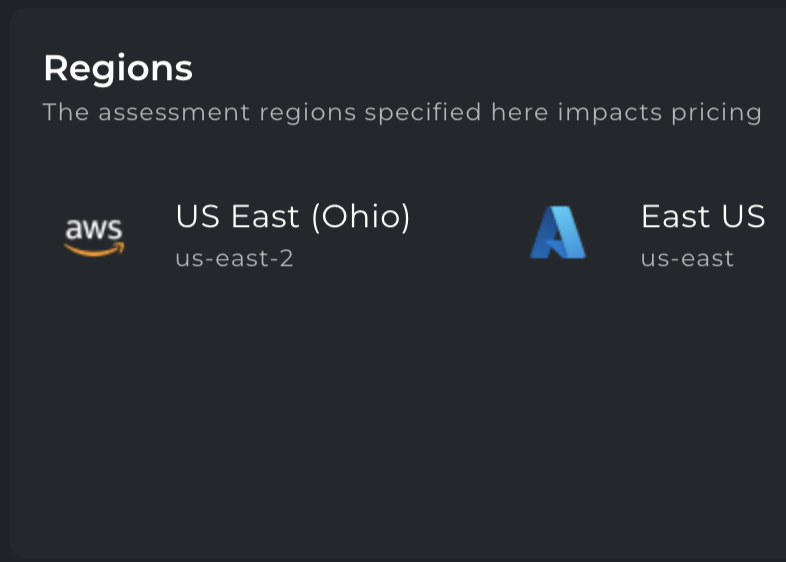The width and height of the screenshot is (786, 562).
Task: Click the us-east region code under East US
Action: pos(687,258)
